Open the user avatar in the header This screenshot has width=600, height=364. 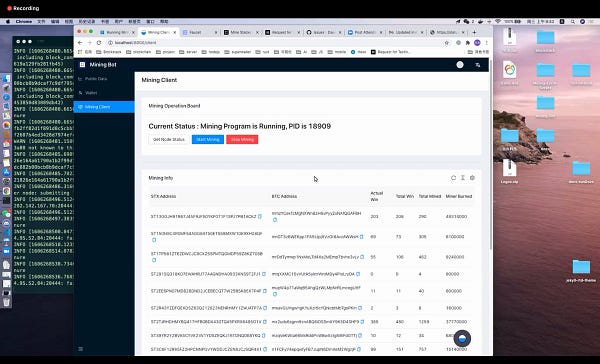(x=460, y=65)
